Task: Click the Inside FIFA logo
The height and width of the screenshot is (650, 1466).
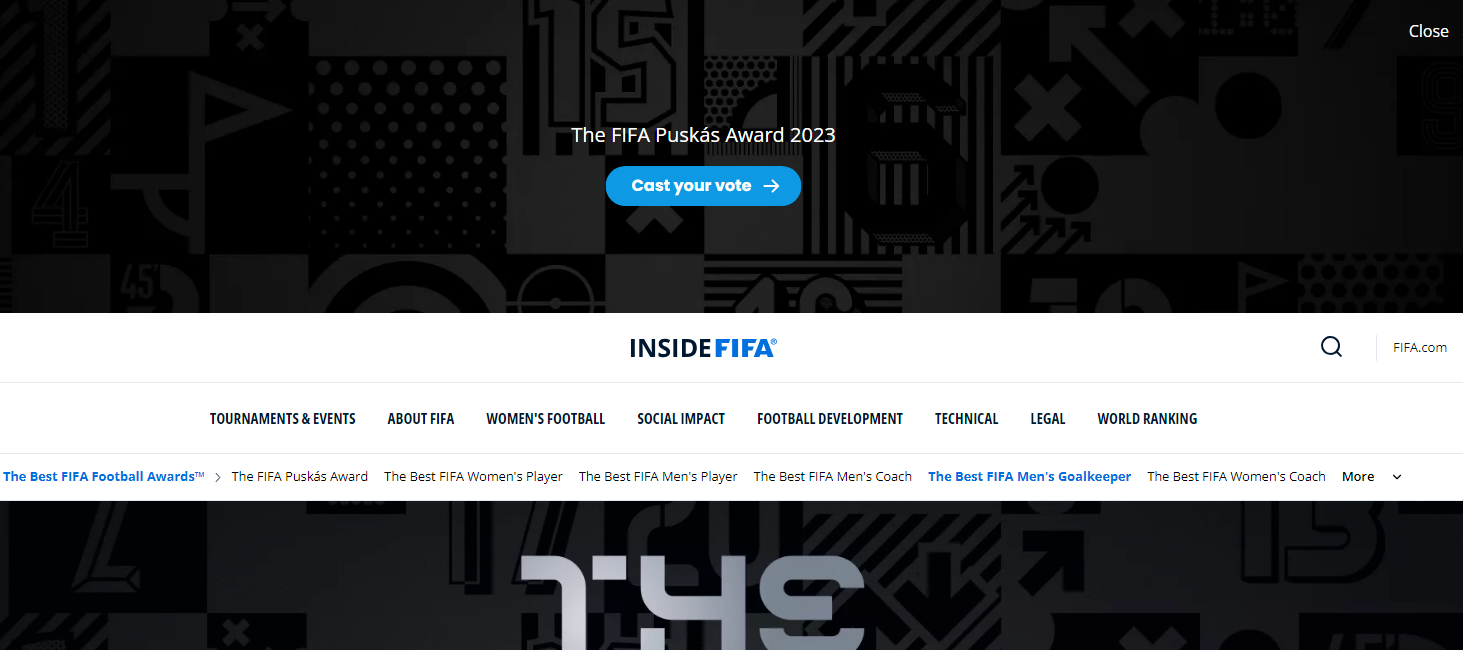Action: [703, 348]
